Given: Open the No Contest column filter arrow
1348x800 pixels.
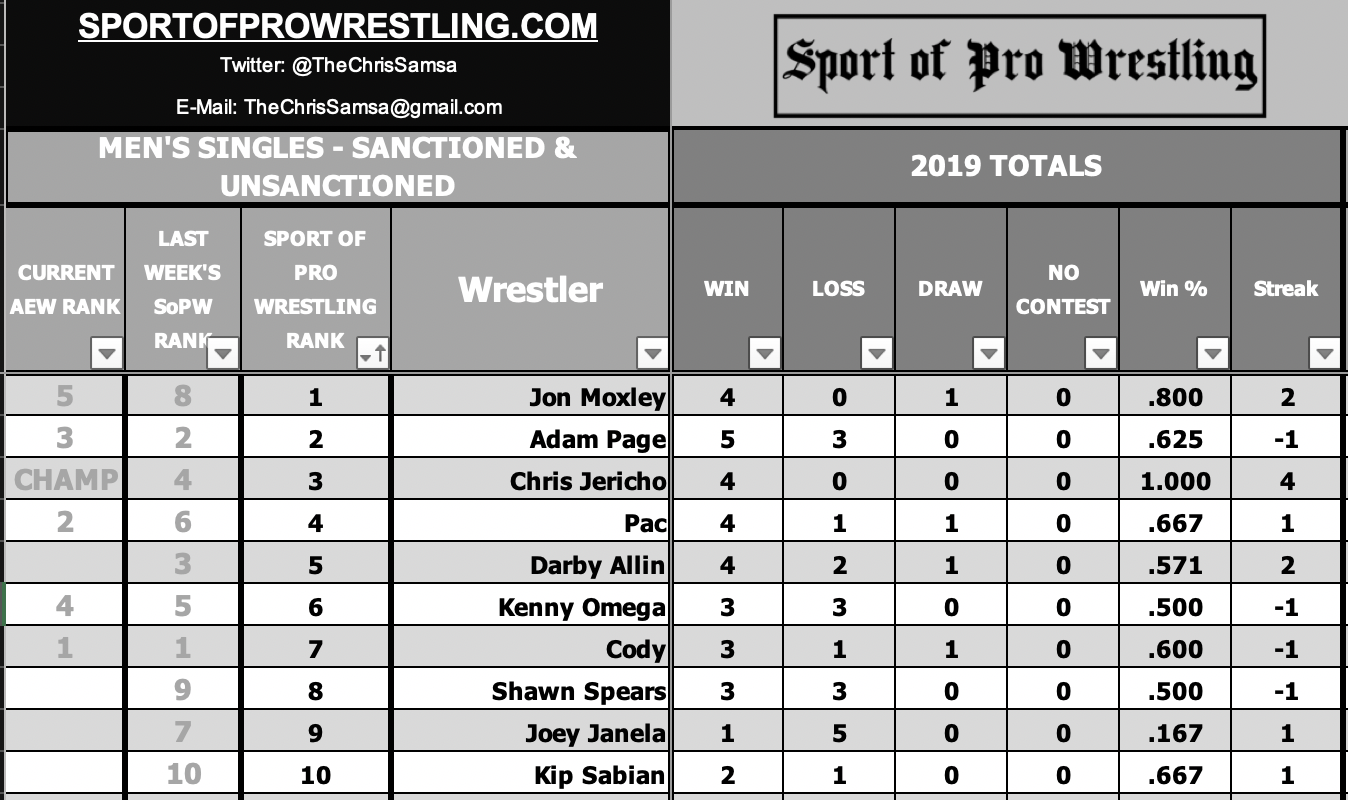Looking at the screenshot, I should 1101,353.
